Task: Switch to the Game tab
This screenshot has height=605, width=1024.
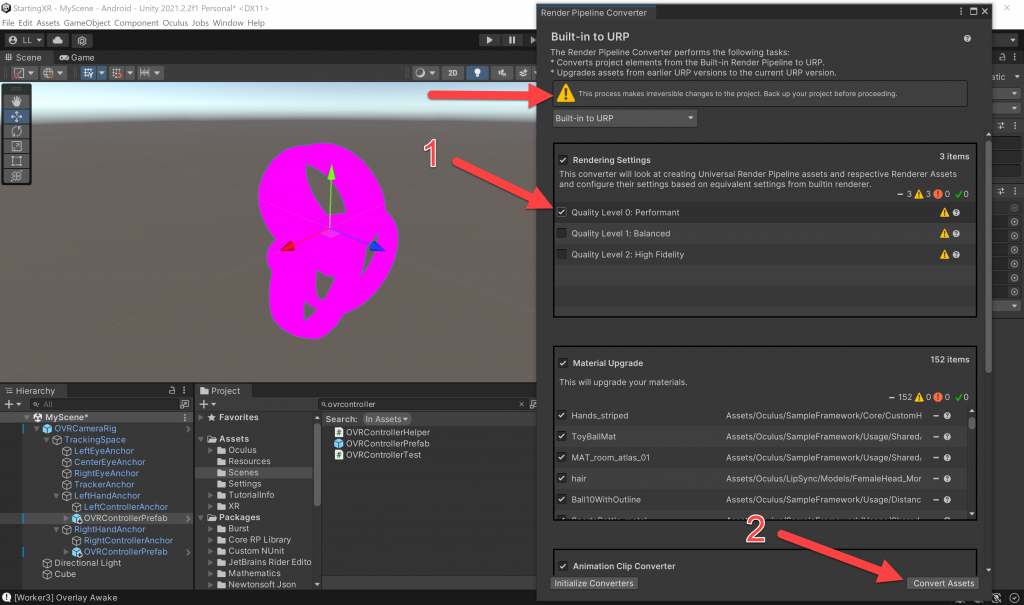Action: coord(77,57)
